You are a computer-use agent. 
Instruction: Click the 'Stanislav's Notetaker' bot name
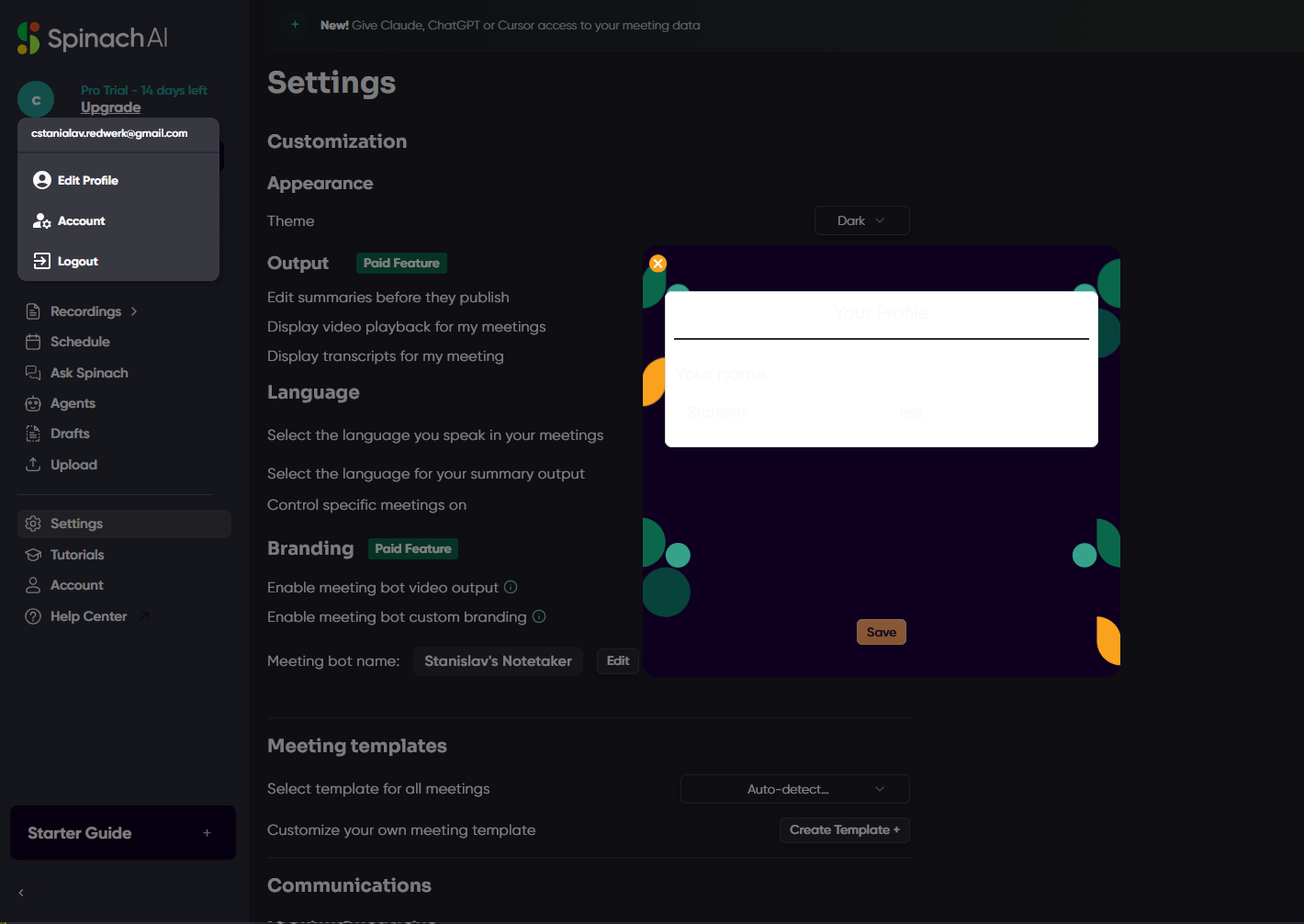coord(498,661)
